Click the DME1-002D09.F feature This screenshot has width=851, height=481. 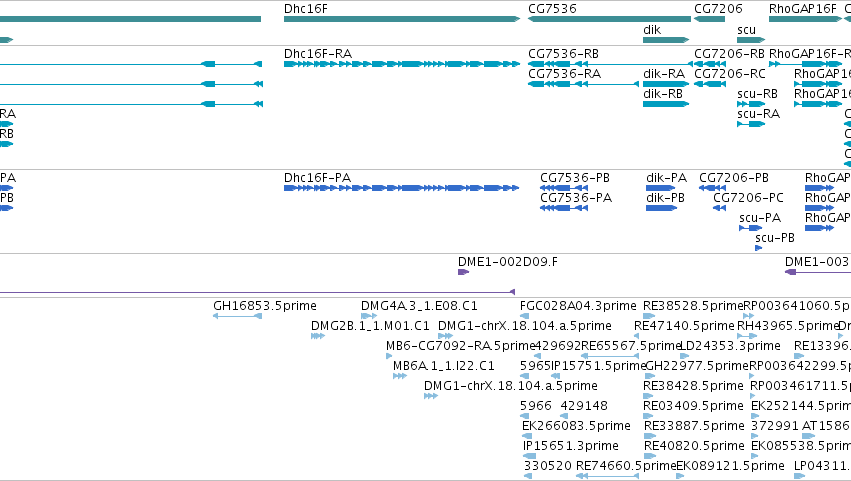pos(463,272)
